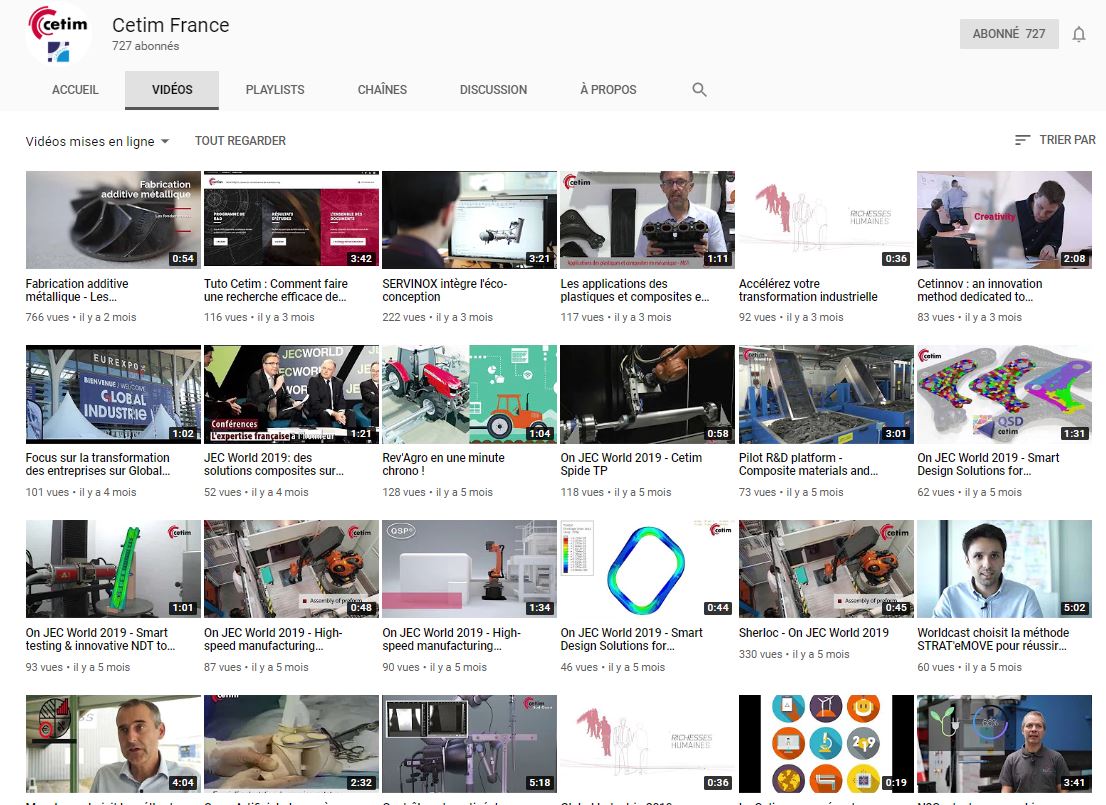Play the JEC World Conférences 1:21 thumbnail

click(291, 394)
